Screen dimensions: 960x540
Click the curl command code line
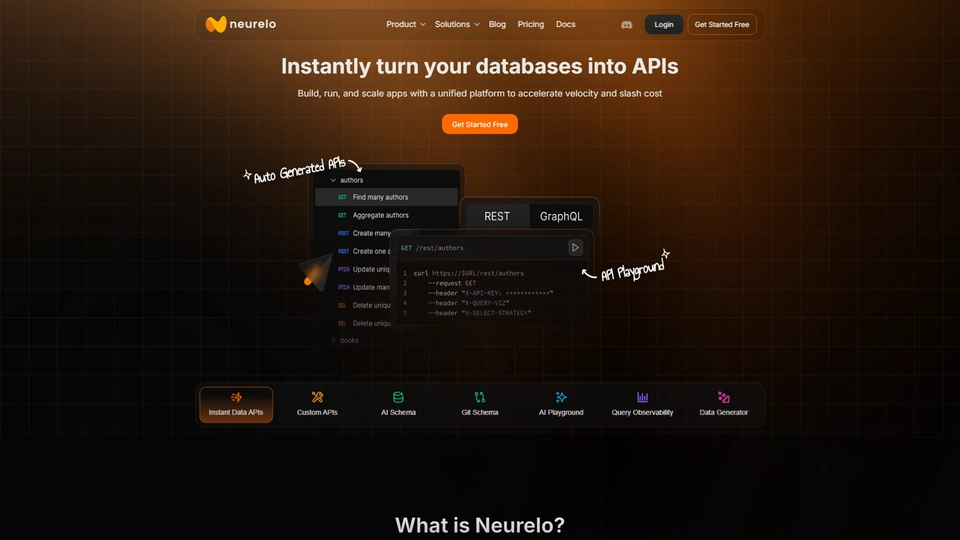[468, 273]
